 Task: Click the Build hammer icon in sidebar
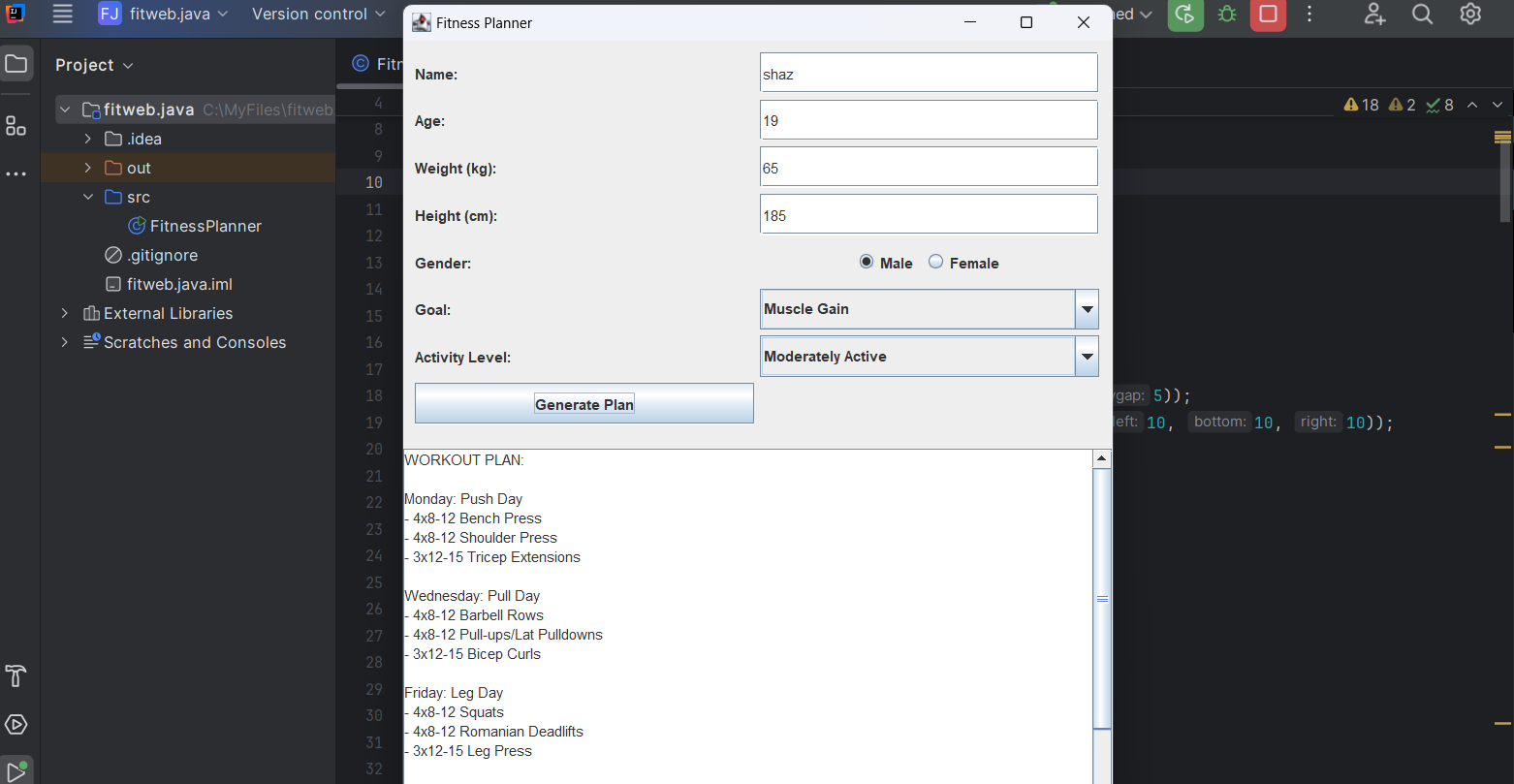16,675
